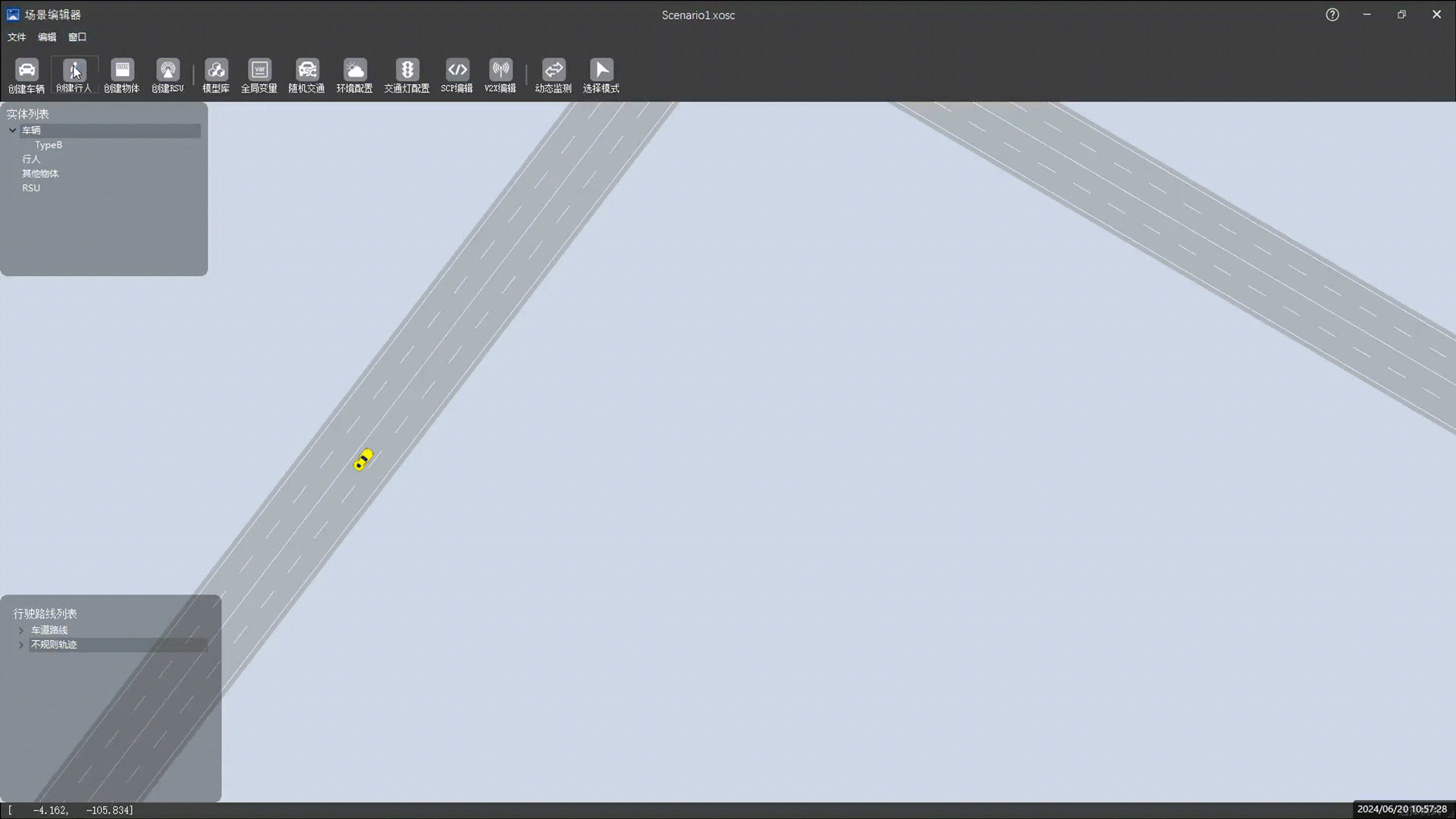Click the Create RSU (创建RSU) icon
Image resolution: width=1456 pixels, height=819 pixels.
tap(168, 71)
